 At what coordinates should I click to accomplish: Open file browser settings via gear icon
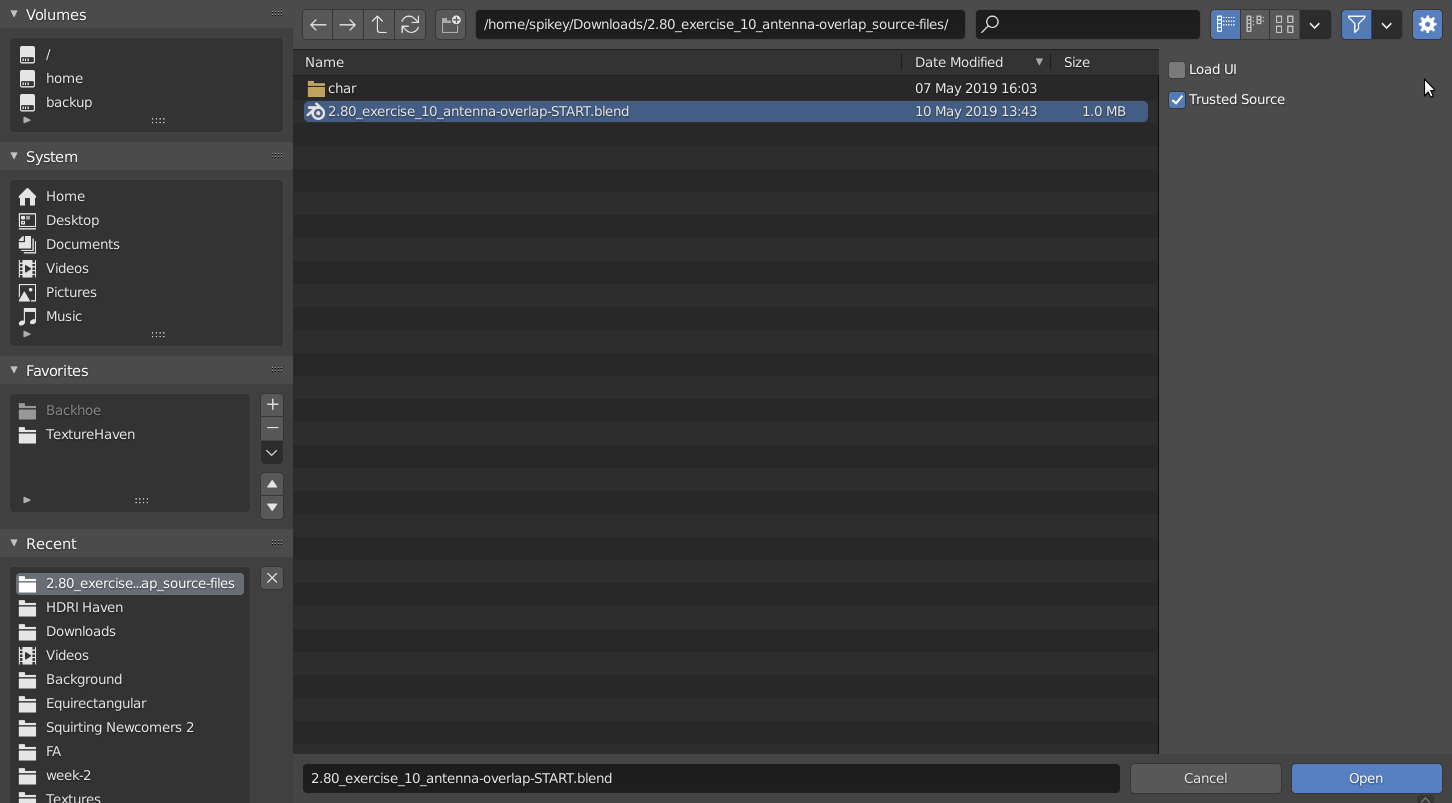(1427, 24)
